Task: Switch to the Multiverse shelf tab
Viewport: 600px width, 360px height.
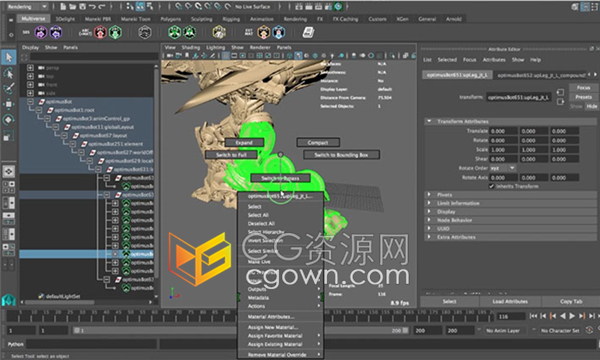Action: 33,19
